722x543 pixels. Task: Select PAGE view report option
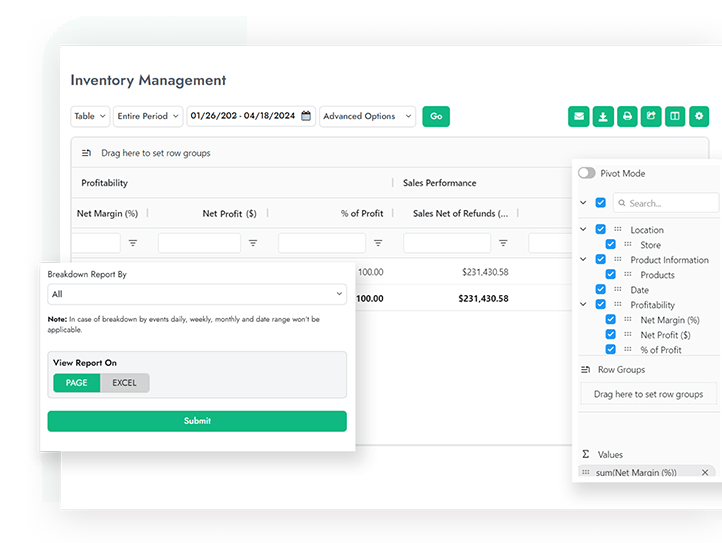click(x=76, y=383)
